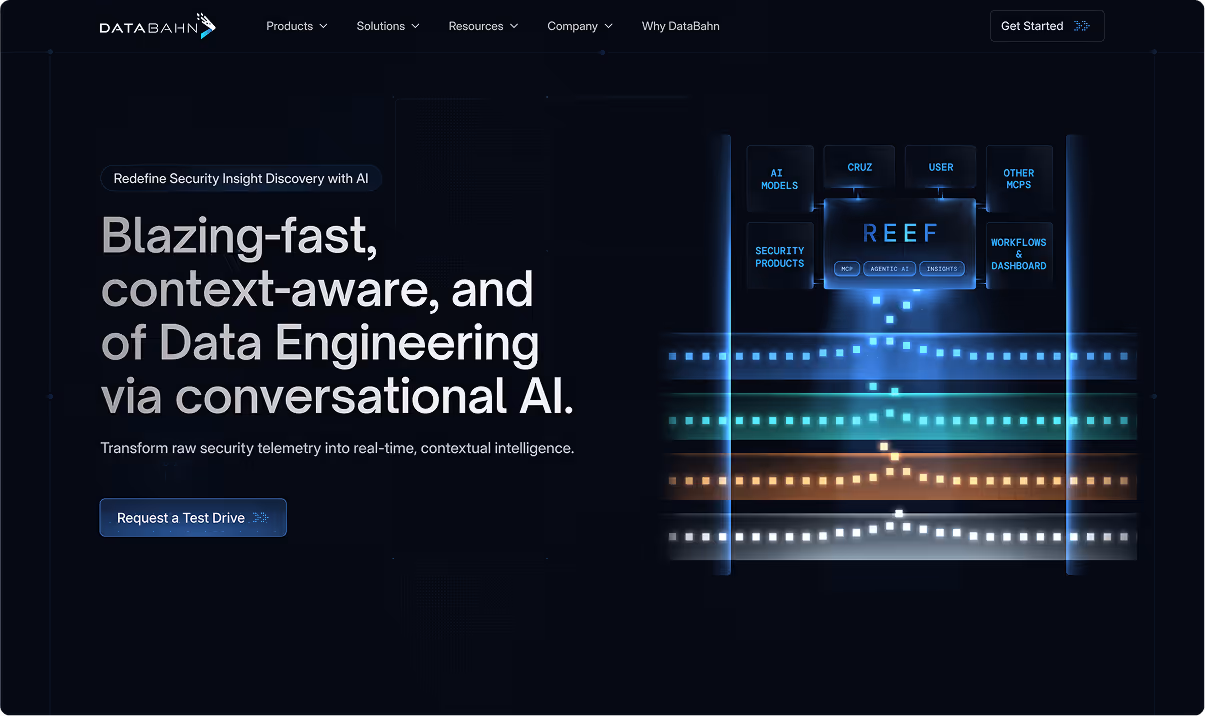Click arrow icon in Request a Test Drive
The height and width of the screenshot is (716, 1205).
[261, 517]
